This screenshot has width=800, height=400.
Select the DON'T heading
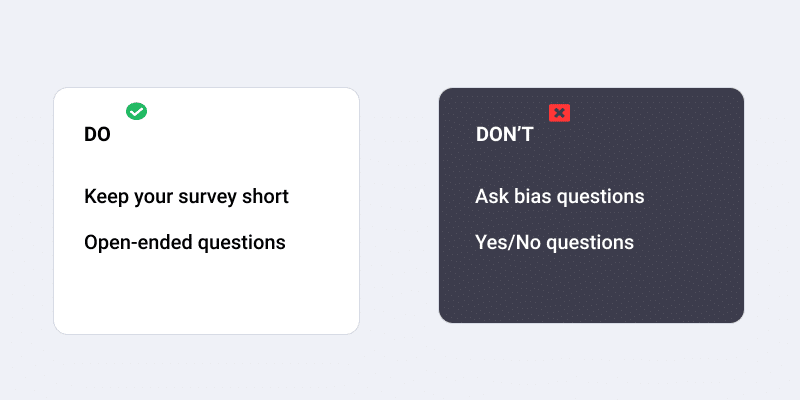click(x=504, y=135)
